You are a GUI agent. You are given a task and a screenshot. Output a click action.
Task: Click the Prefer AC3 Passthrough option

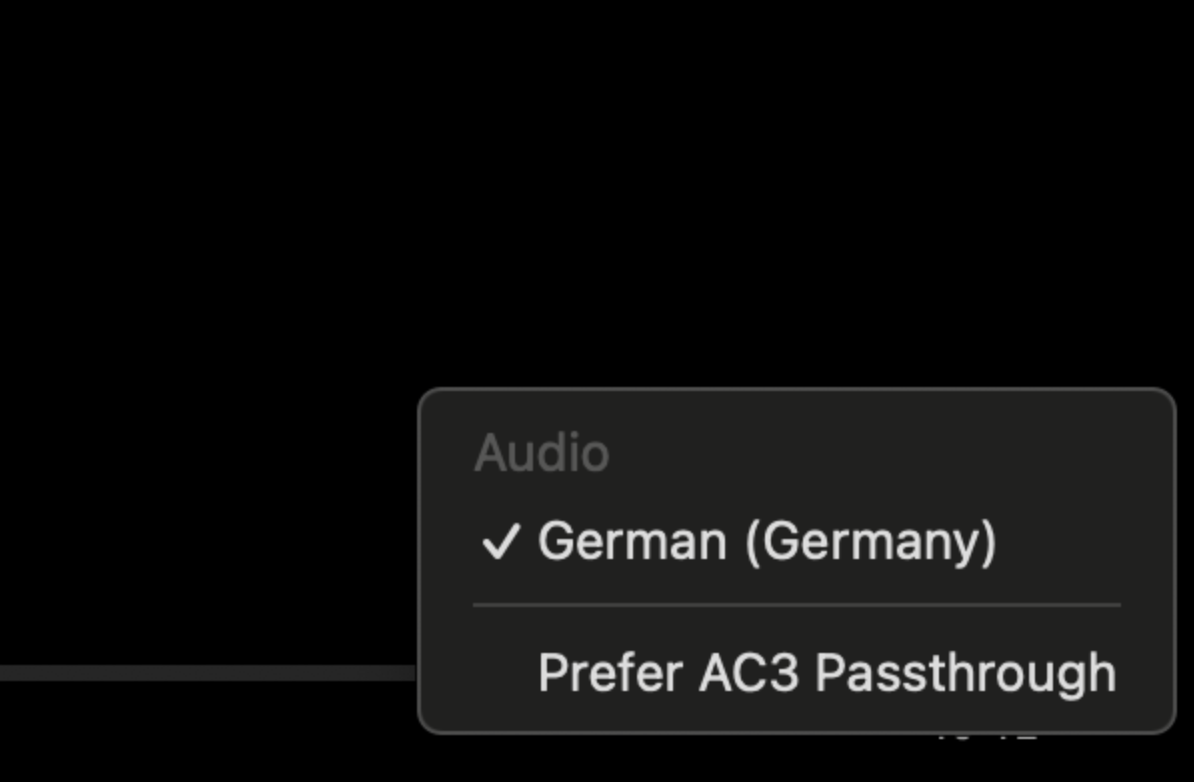tap(826, 673)
